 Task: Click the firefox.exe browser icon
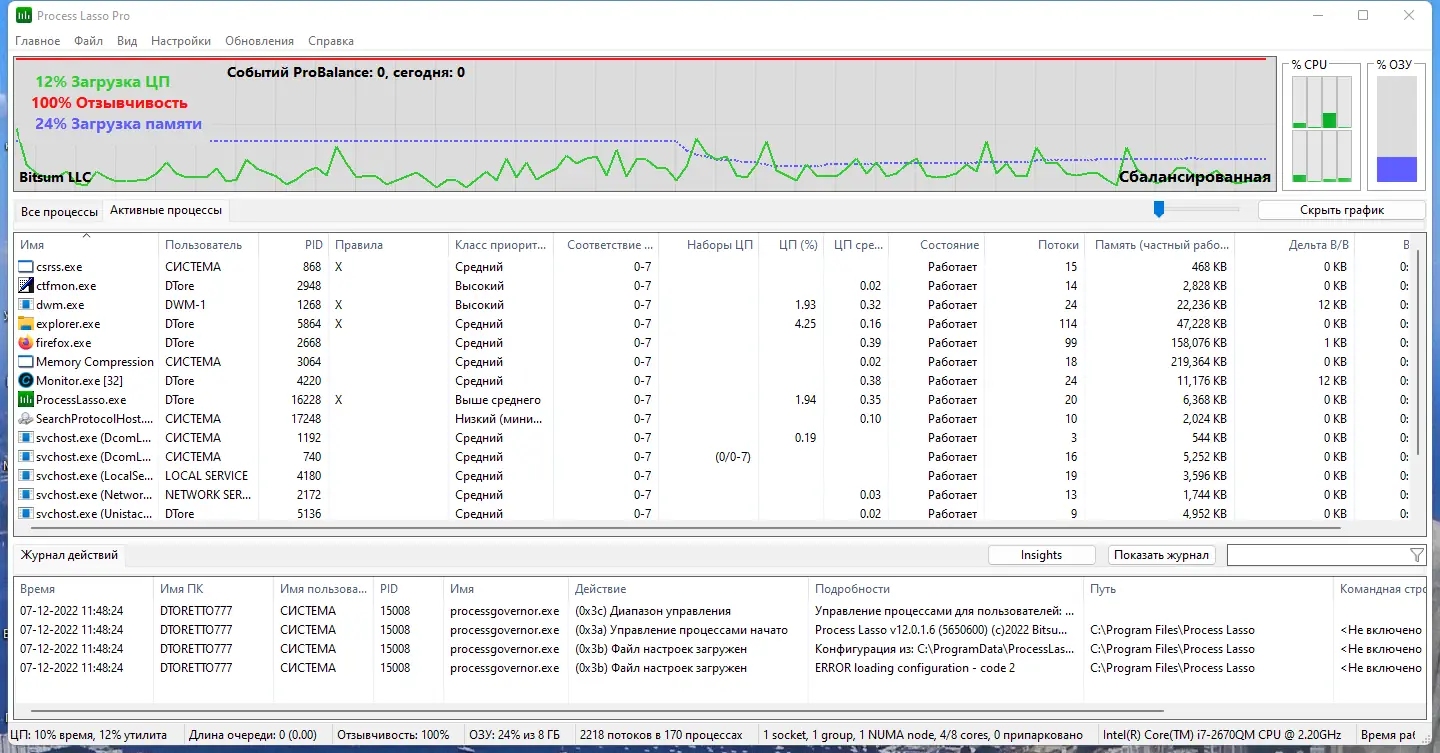pos(26,343)
